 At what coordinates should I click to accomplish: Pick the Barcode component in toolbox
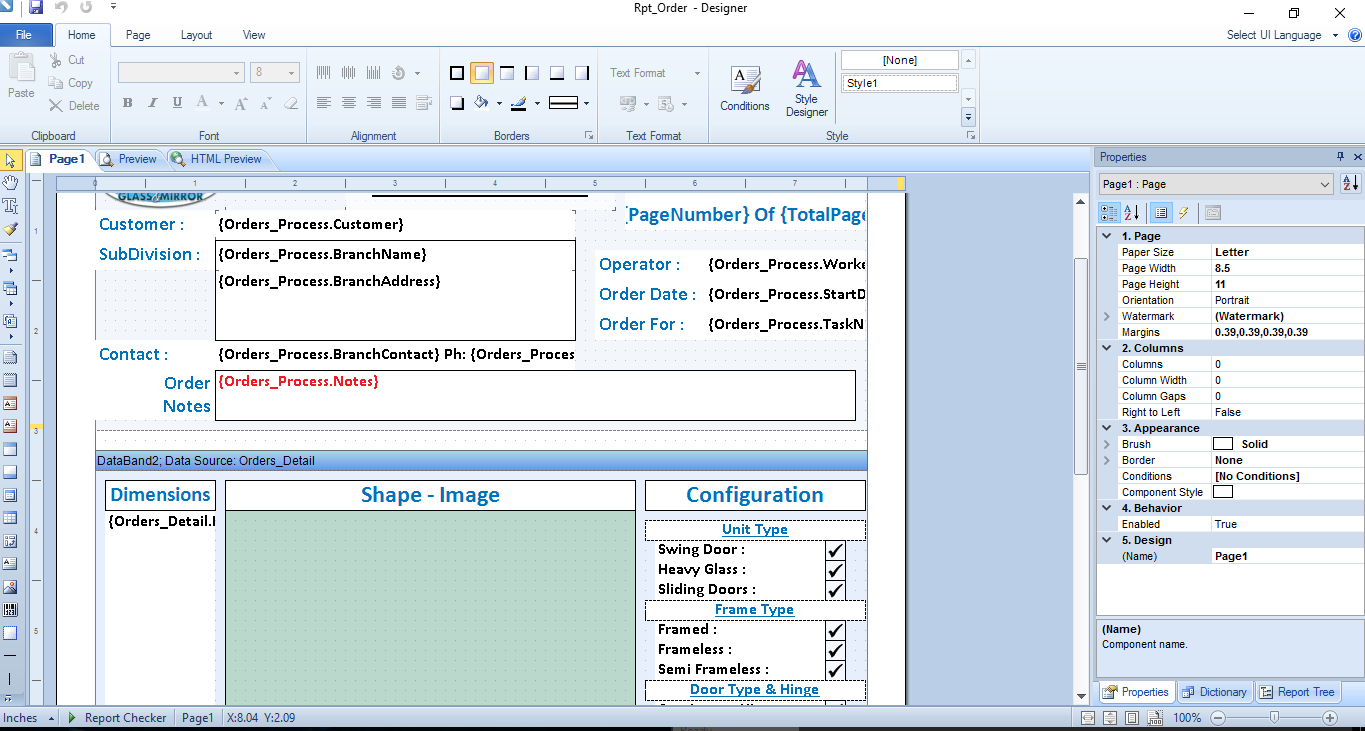coord(10,610)
